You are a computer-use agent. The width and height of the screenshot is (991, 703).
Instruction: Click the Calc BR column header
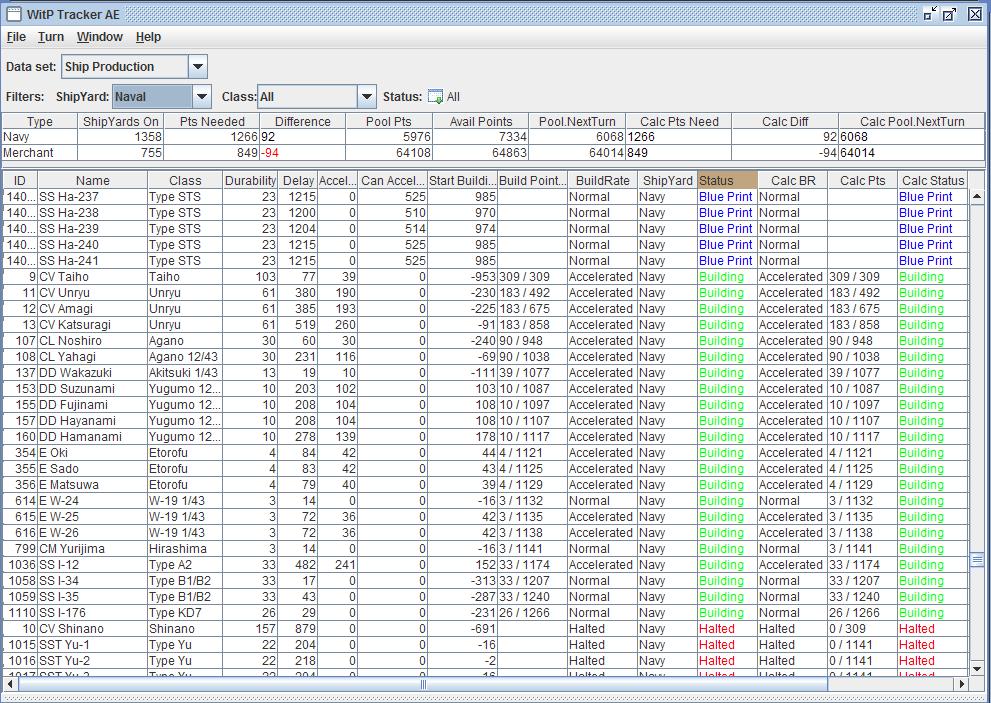793,181
